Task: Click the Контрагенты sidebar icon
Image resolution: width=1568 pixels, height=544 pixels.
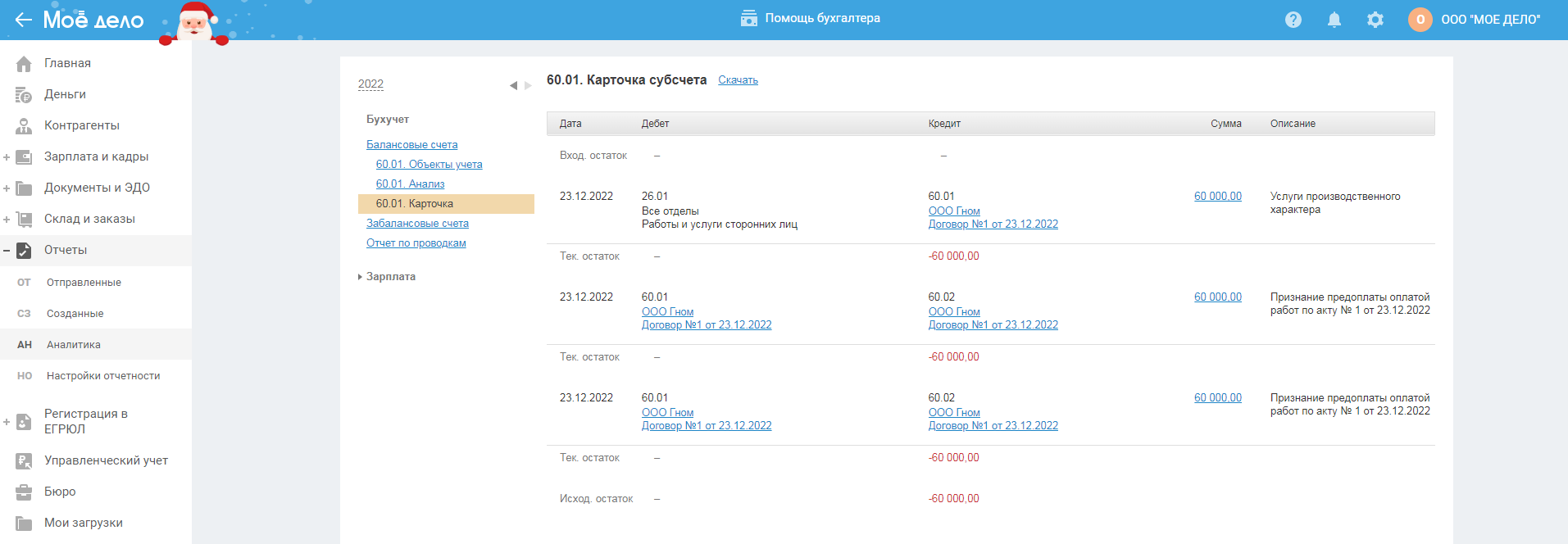Action: pyautogui.click(x=24, y=126)
